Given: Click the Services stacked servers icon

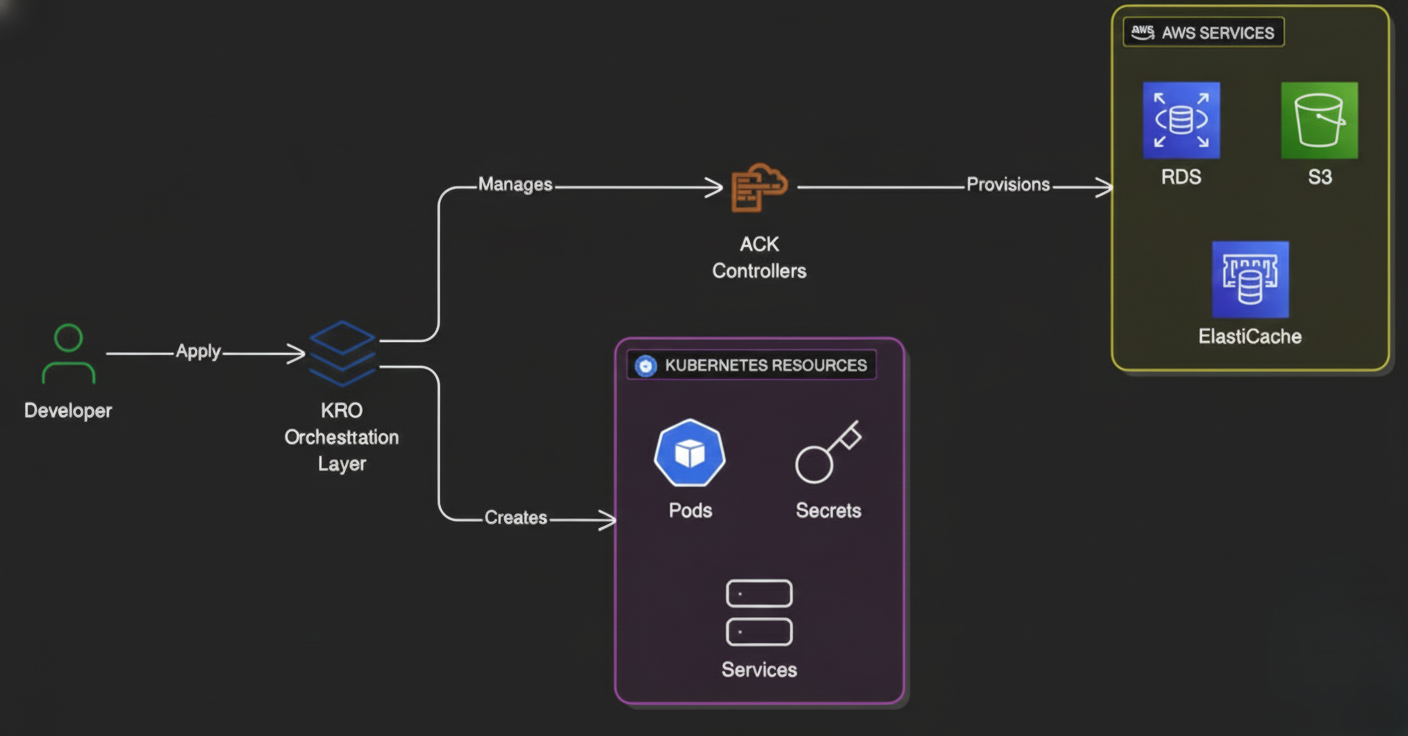Looking at the screenshot, I should pyautogui.click(x=759, y=613).
